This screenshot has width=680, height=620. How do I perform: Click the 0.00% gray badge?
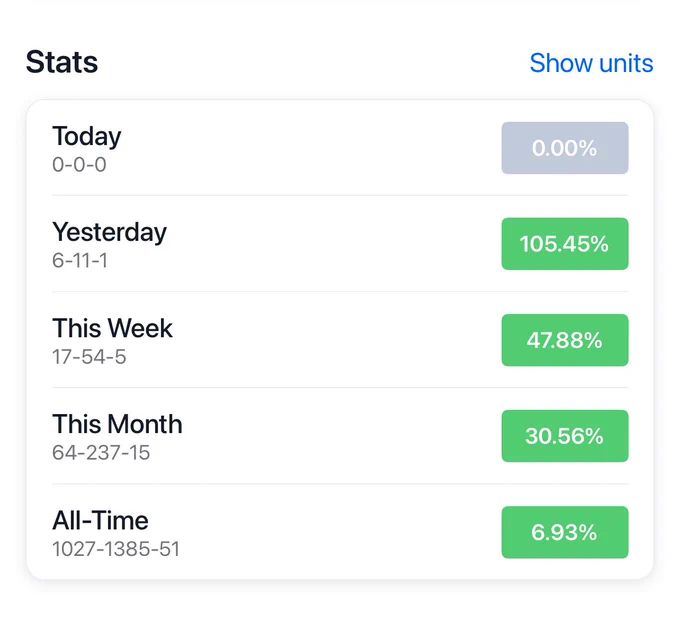click(x=565, y=148)
